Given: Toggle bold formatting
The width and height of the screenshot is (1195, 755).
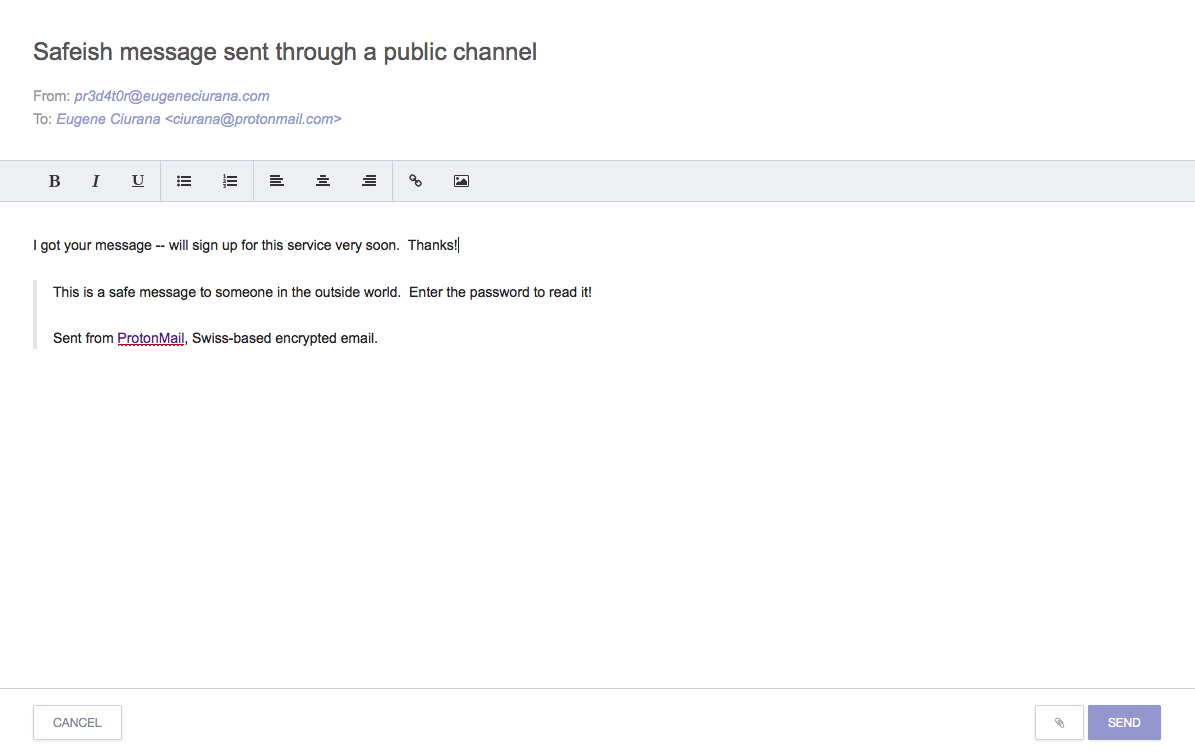Looking at the screenshot, I should tap(54, 181).
